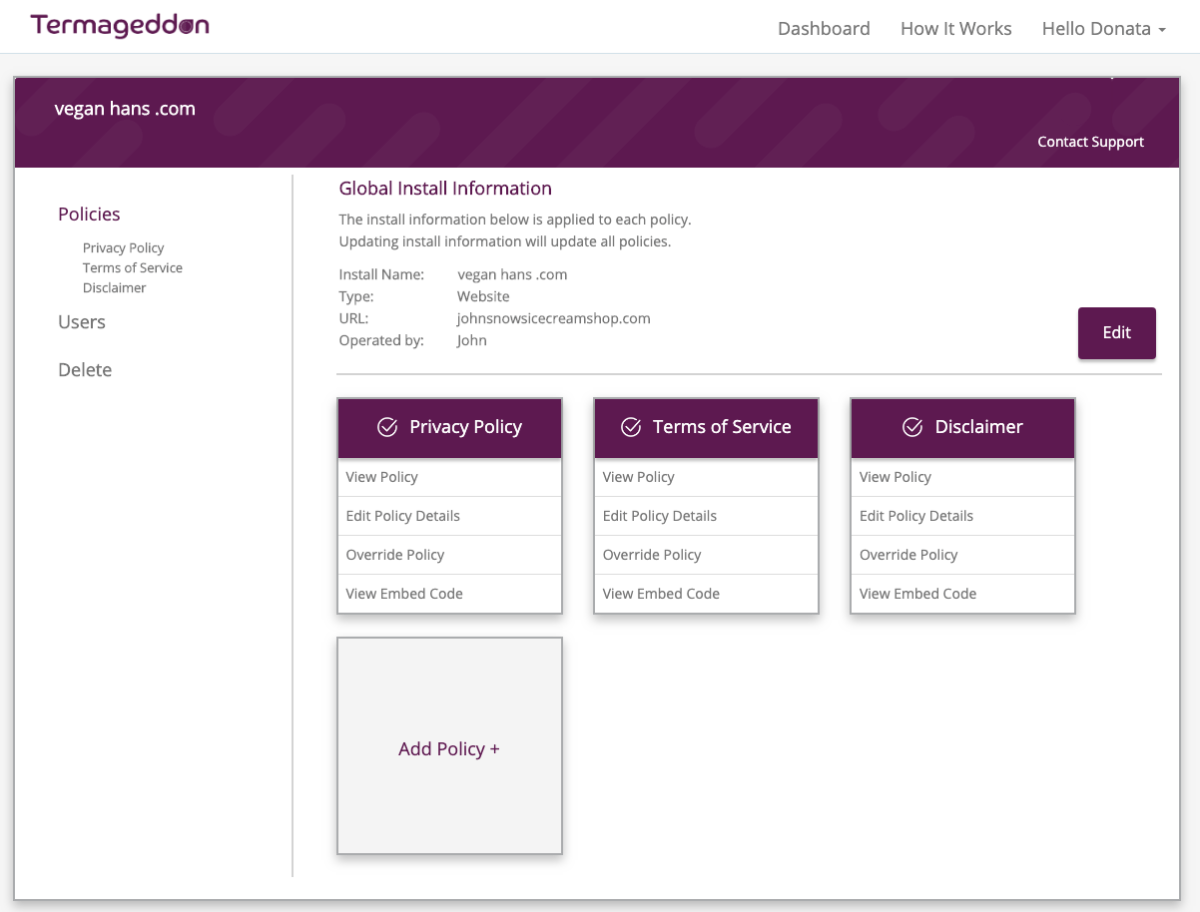Open the How It Works page
The width and height of the screenshot is (1200, 912).
tap(956, 28)
